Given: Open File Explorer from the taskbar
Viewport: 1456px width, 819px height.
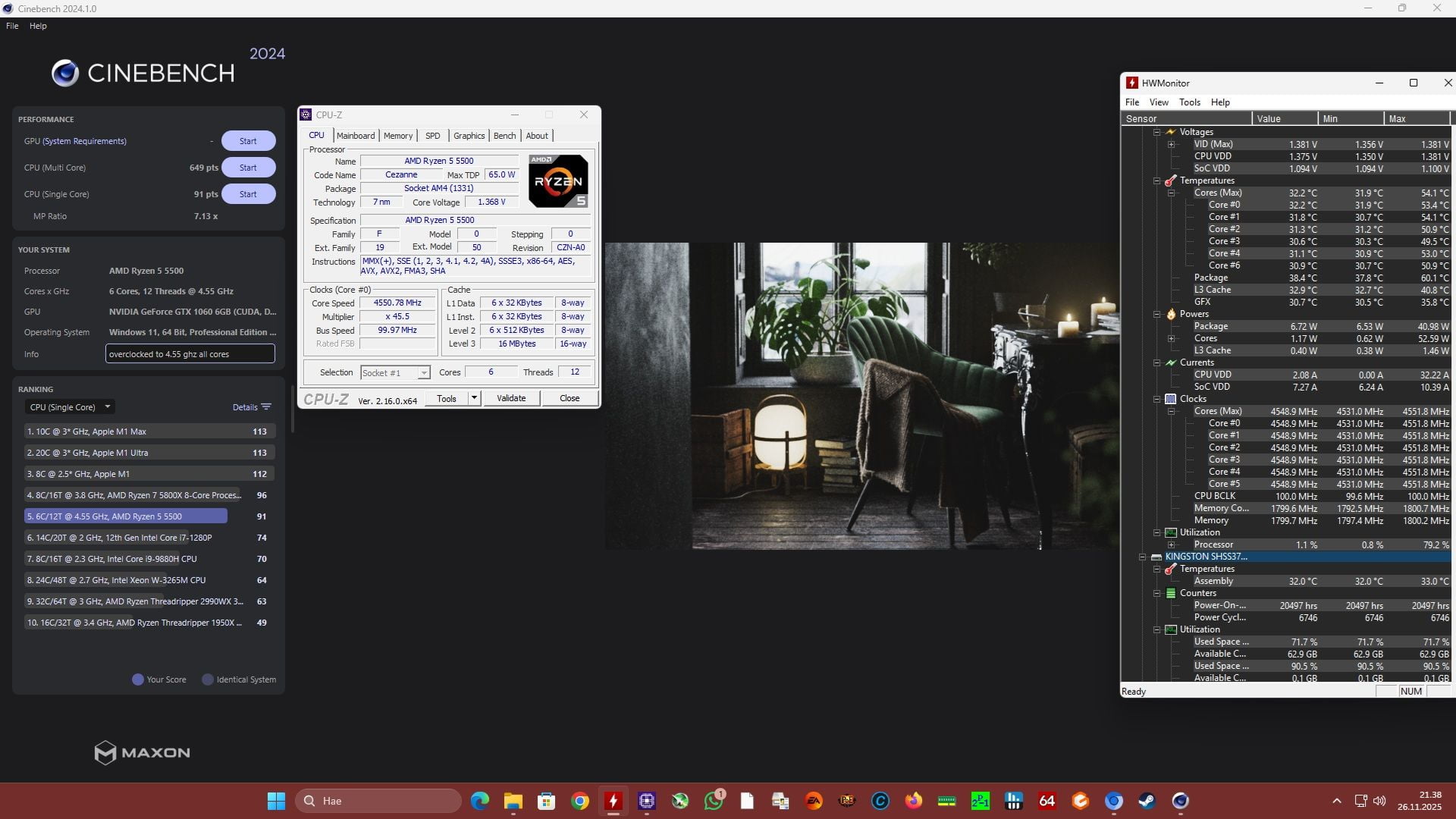Looking at the screenshot, I should point(513,801).
